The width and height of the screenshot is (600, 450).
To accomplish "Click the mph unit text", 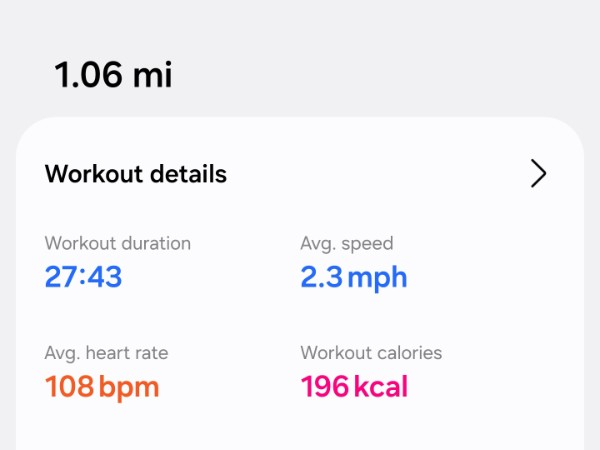I will [377, 278].
